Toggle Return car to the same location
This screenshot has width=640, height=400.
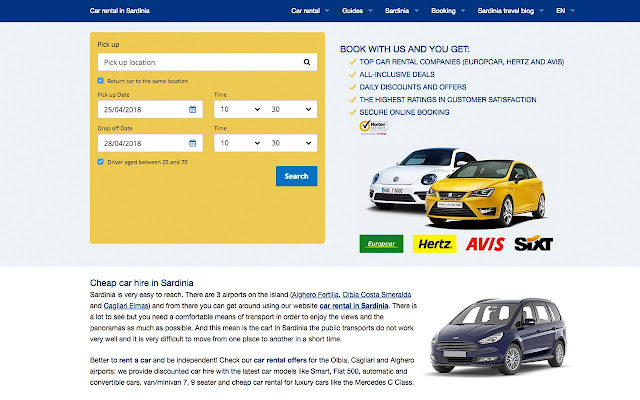coord(100,81)
